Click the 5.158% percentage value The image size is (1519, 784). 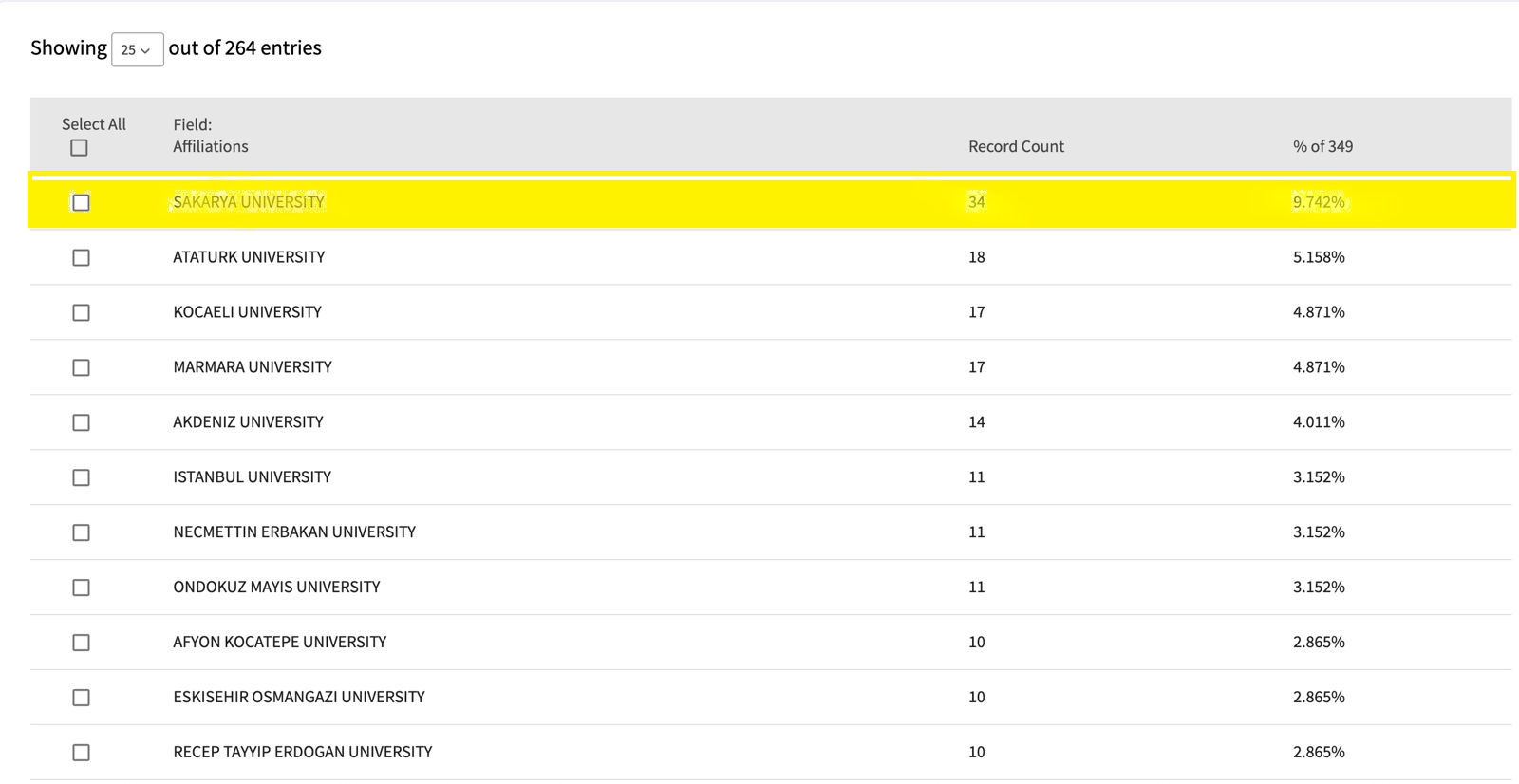pyautogui.click(x=1319, y=257)
